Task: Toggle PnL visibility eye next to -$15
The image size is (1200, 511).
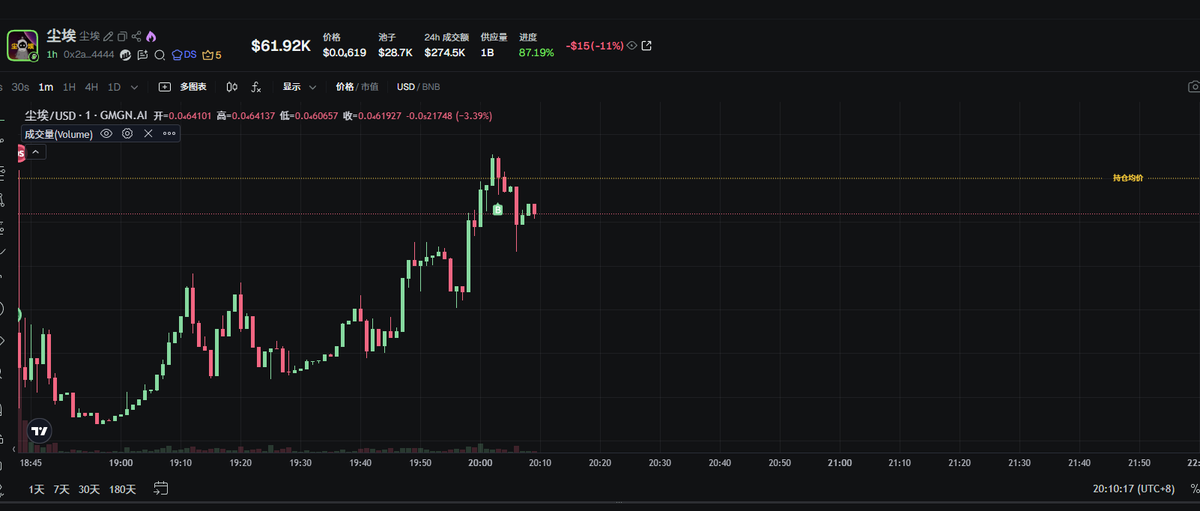Action: 632,46
